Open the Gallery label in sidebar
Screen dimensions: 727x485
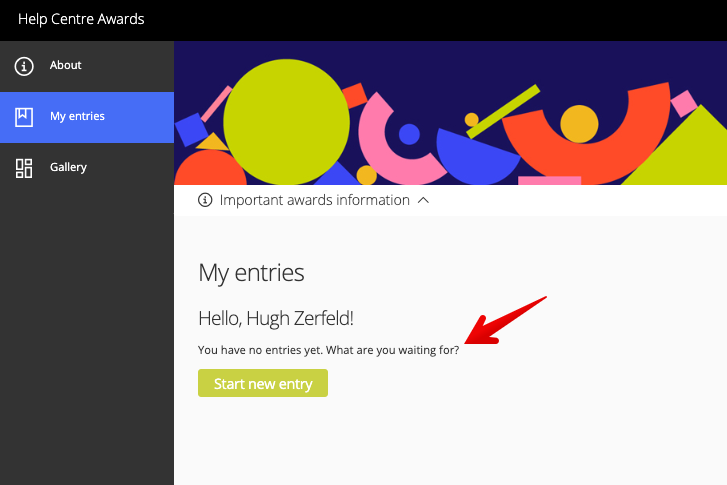coord(68,167)
